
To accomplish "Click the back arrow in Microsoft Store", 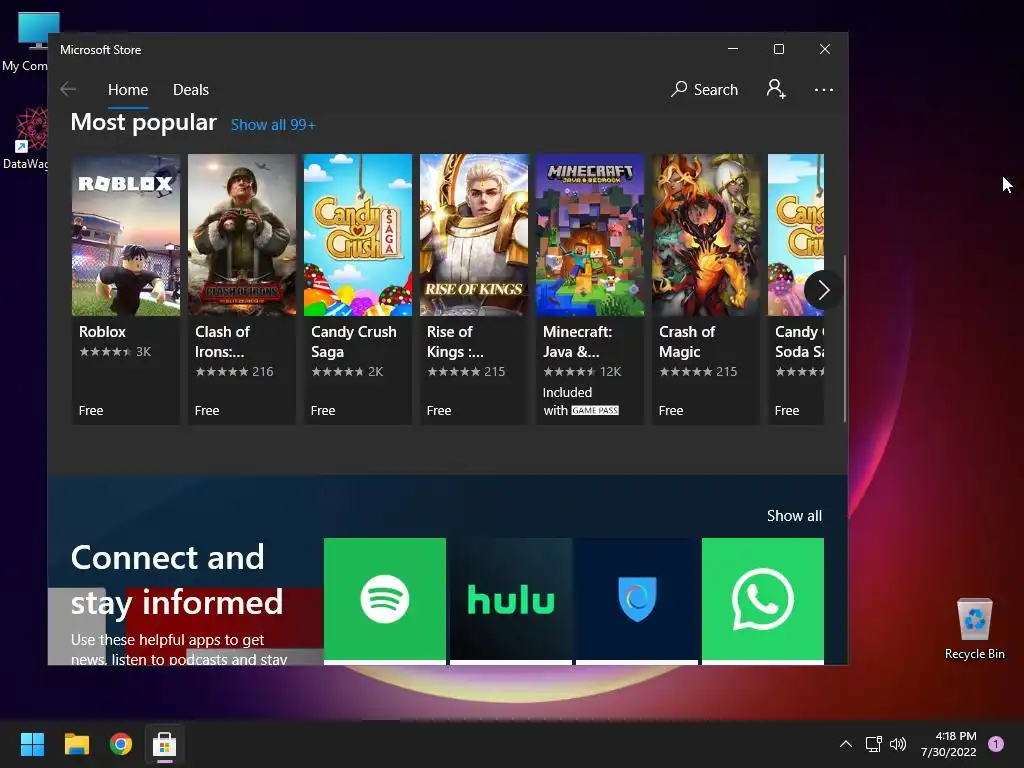I will click(x=68, y=89).
